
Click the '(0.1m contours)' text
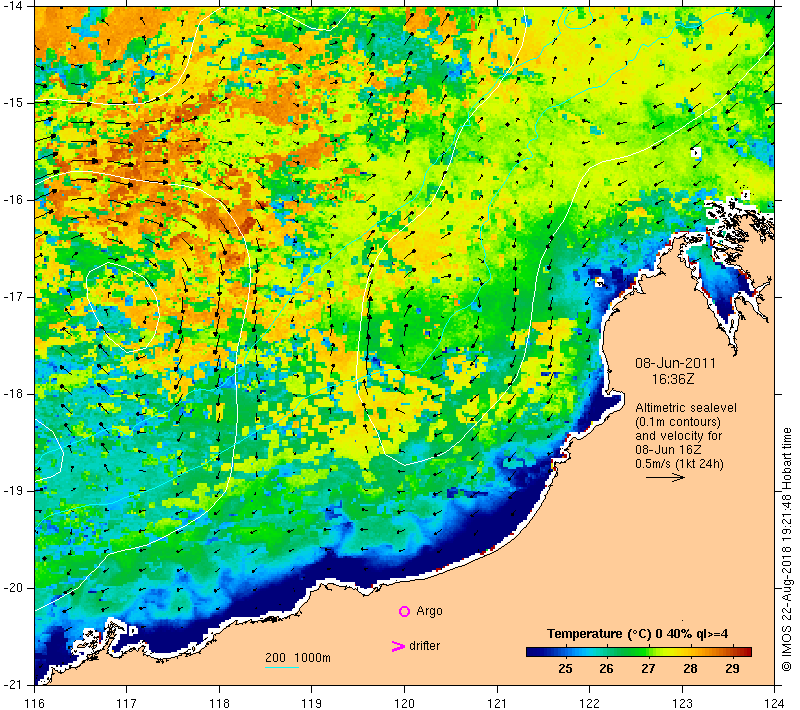678,422
